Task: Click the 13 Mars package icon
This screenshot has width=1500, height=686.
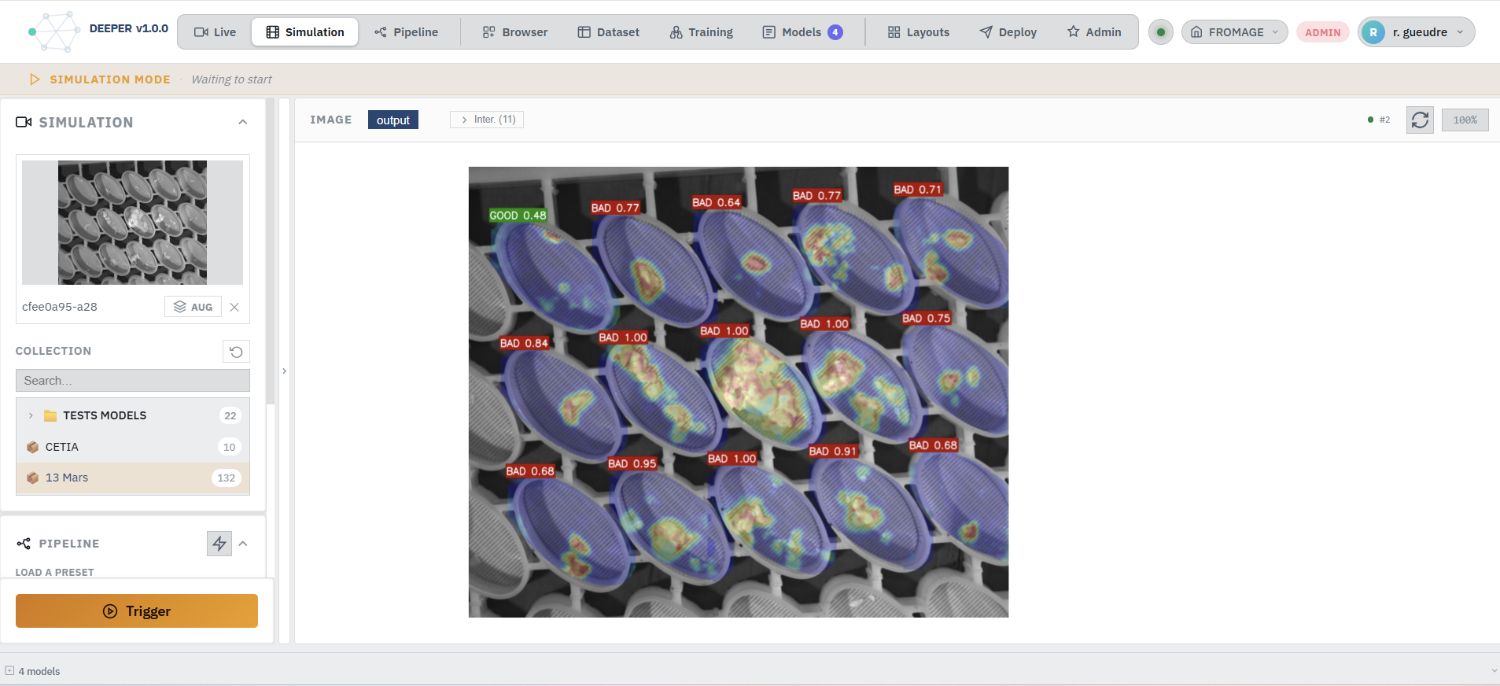Action: 32,478
